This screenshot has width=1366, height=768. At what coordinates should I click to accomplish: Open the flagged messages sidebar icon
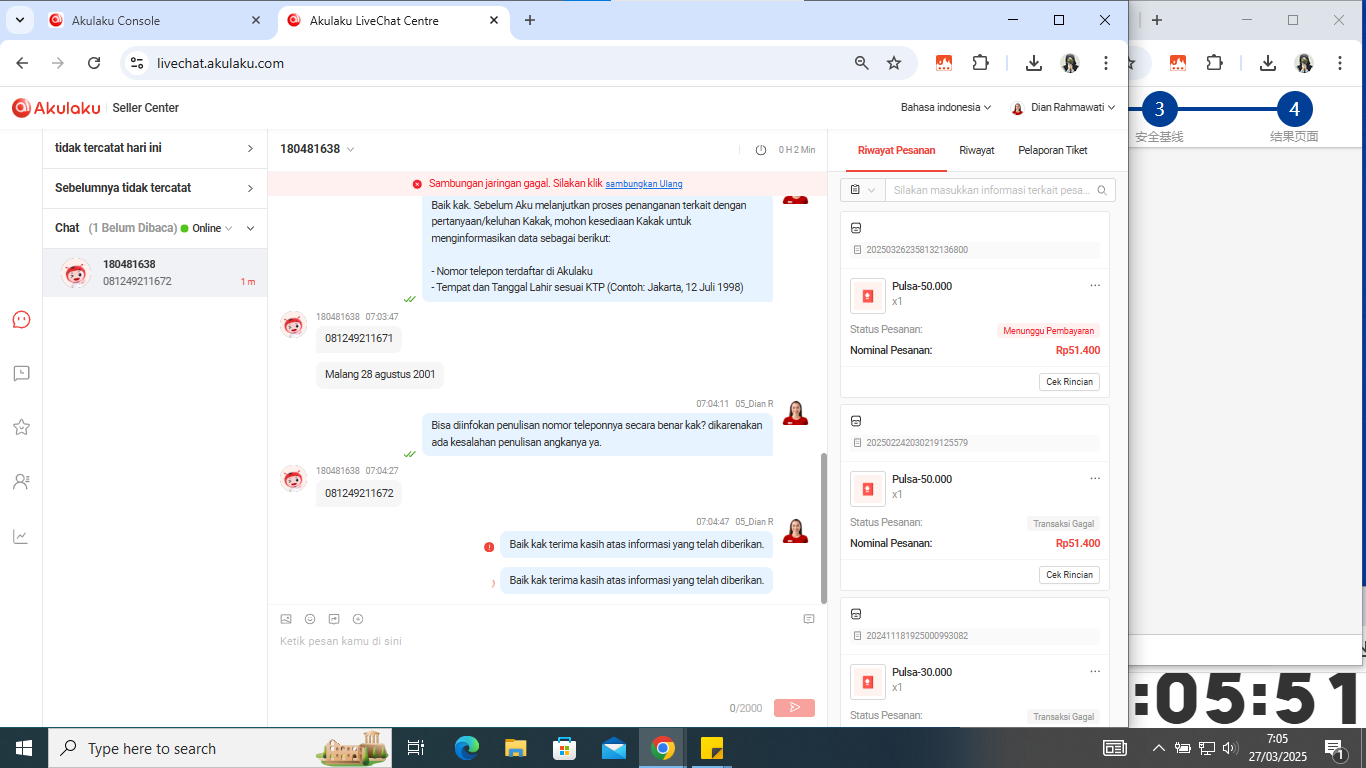(x=21, y=374)
